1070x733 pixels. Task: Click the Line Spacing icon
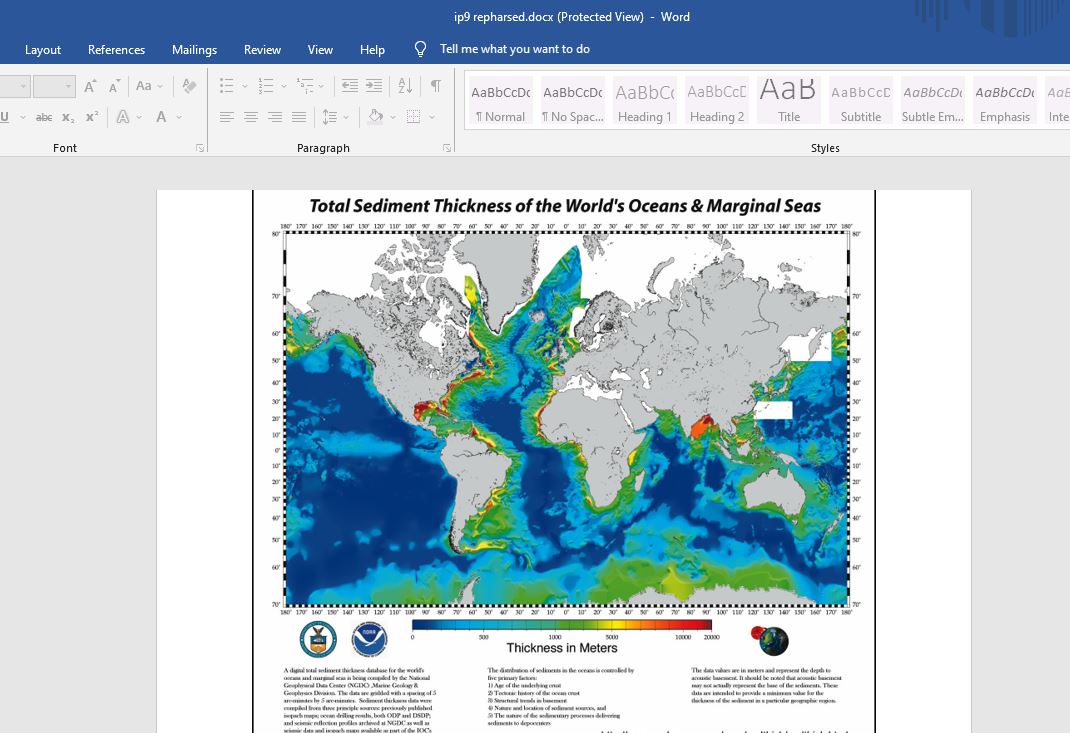pos(330,117)
